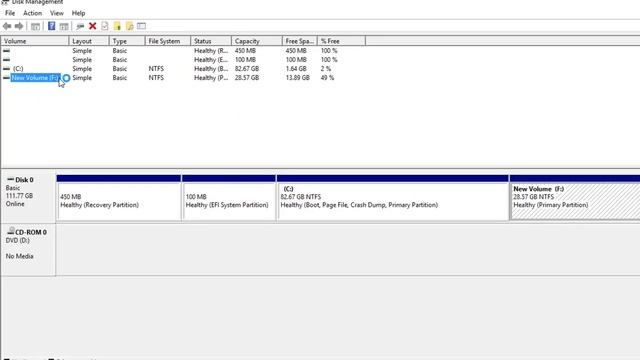Click NTFS file system cell in C: row
640x360 pixels.
156,69
